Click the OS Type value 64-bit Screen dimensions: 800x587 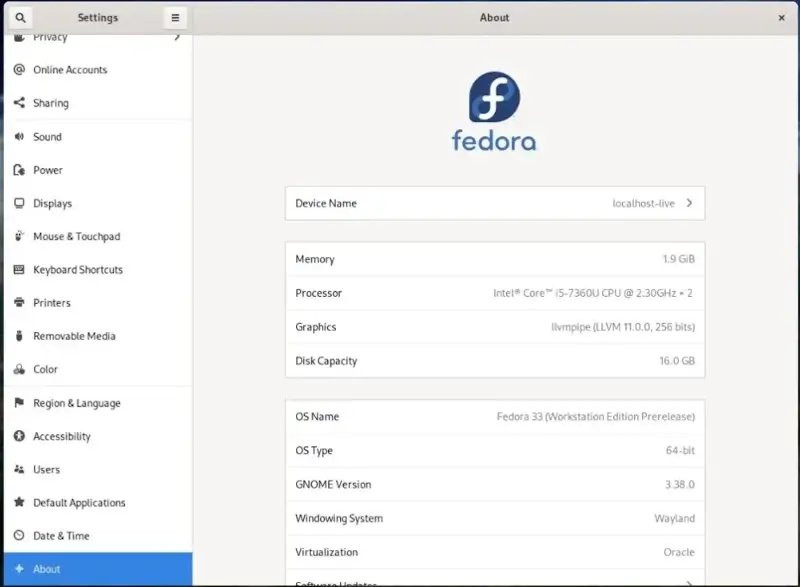pos(680,450)
